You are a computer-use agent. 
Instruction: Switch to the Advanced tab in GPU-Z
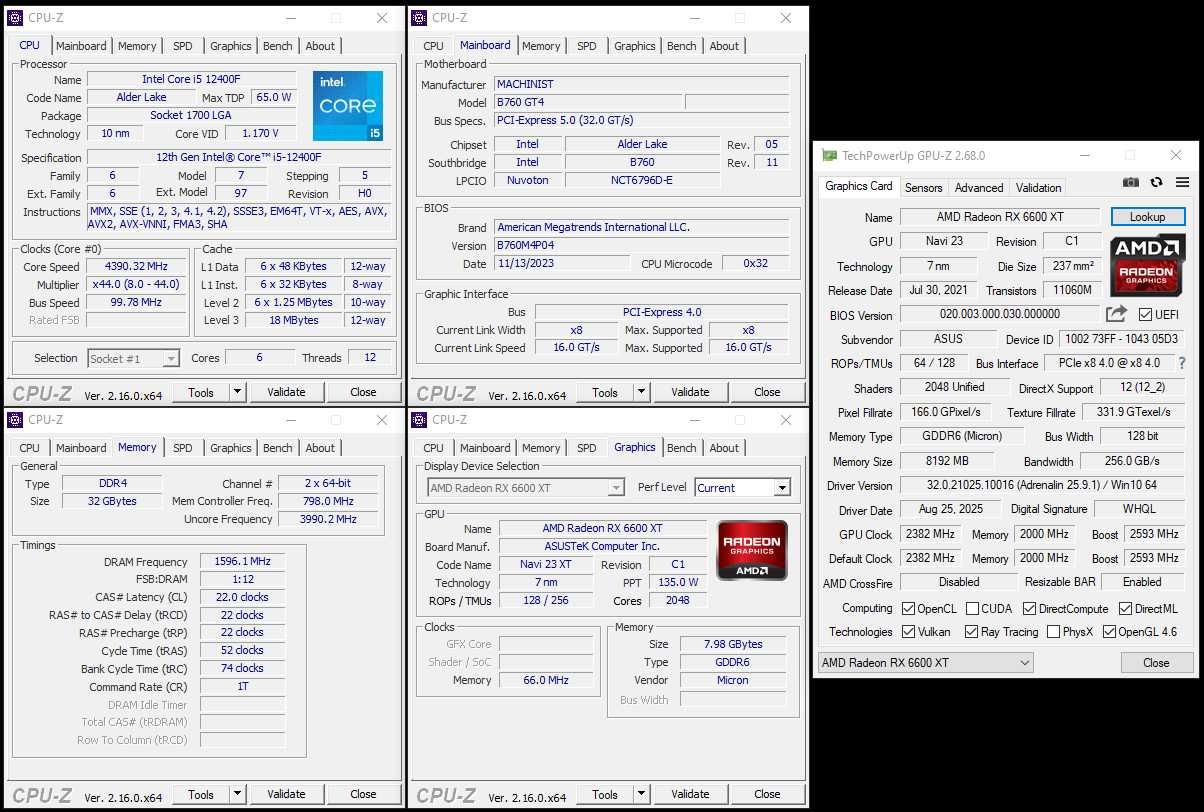point(979,187)
